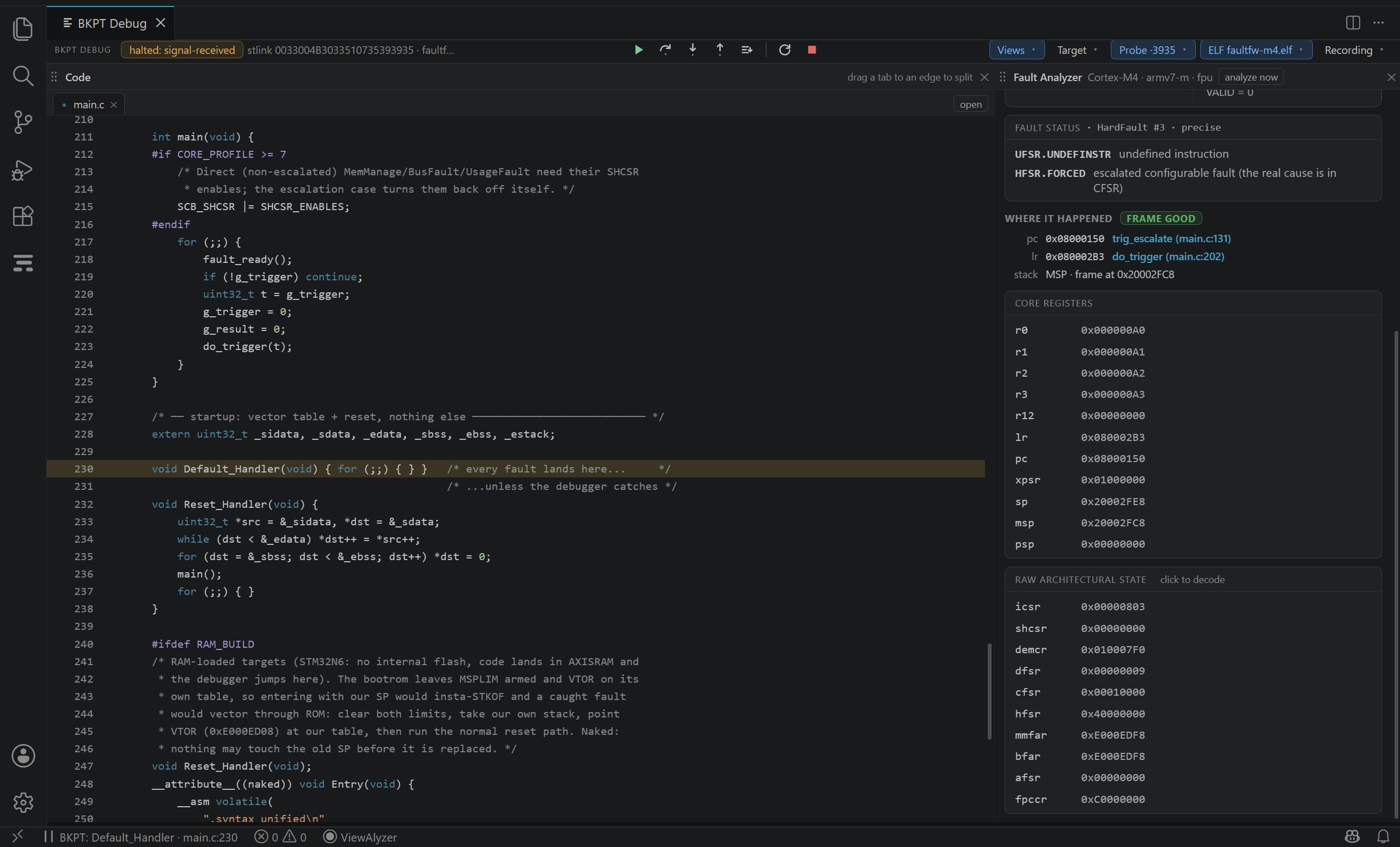Close the Code panel with X
1400x847 pixels.
coord(985,77)
